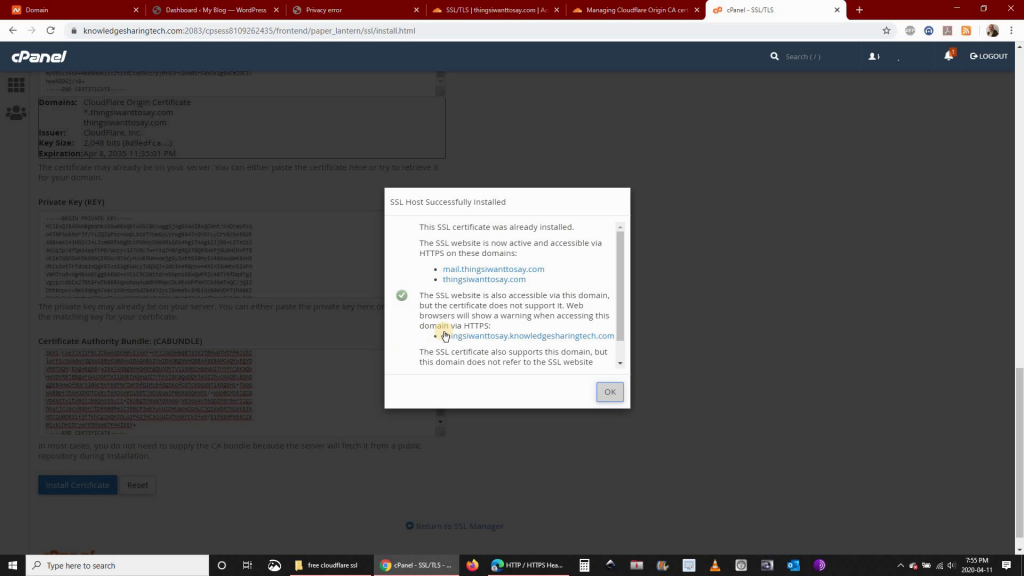Image resolution: width=1024 pixels, height=576 pixels.
Task: Open Cortana circle icon on taskbar
Action: pyautogui.click(x=221, y=566)
